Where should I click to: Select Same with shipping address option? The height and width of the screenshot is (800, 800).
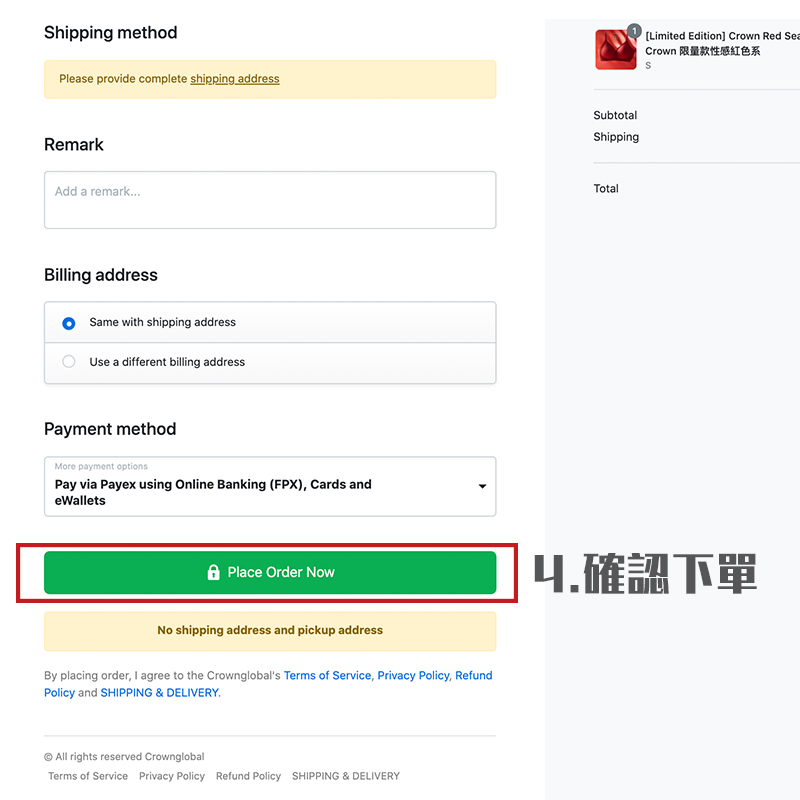69,323
